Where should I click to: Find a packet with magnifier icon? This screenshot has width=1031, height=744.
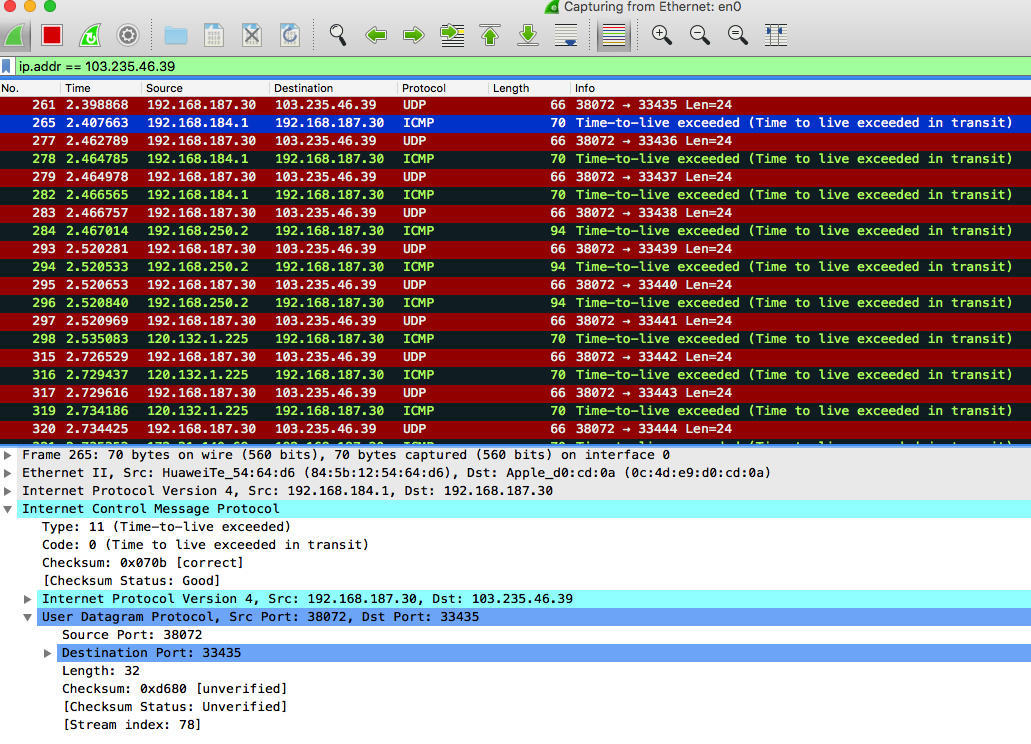pyautogui.click(x=338, y=35)
